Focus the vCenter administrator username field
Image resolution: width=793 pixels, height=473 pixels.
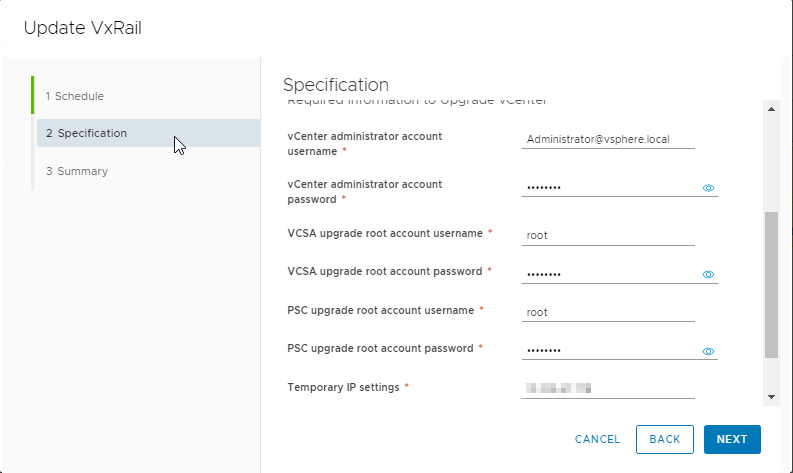[607, 139]
